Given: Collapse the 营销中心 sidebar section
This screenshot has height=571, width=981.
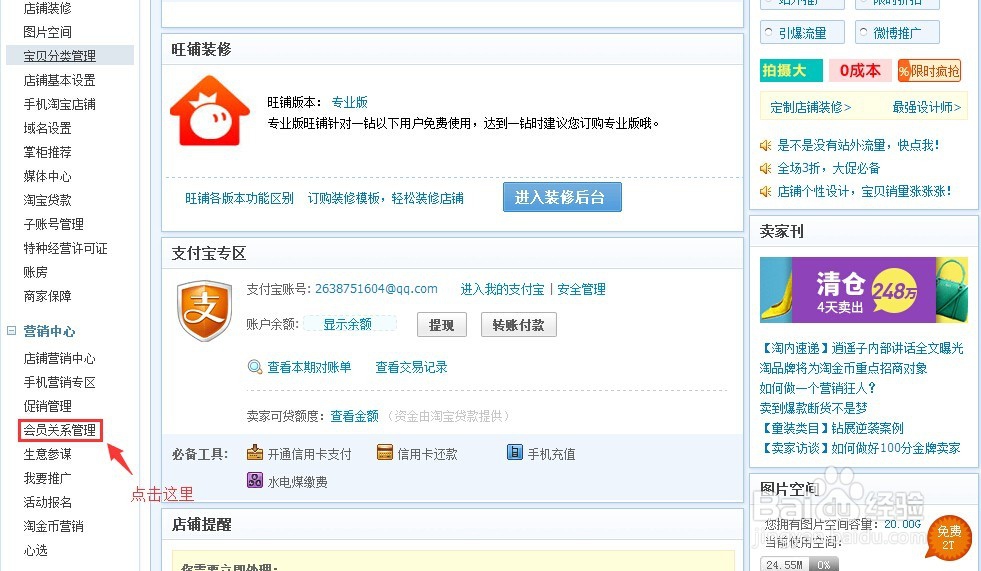Looking at the screenshot, I should tap(11, 330).
